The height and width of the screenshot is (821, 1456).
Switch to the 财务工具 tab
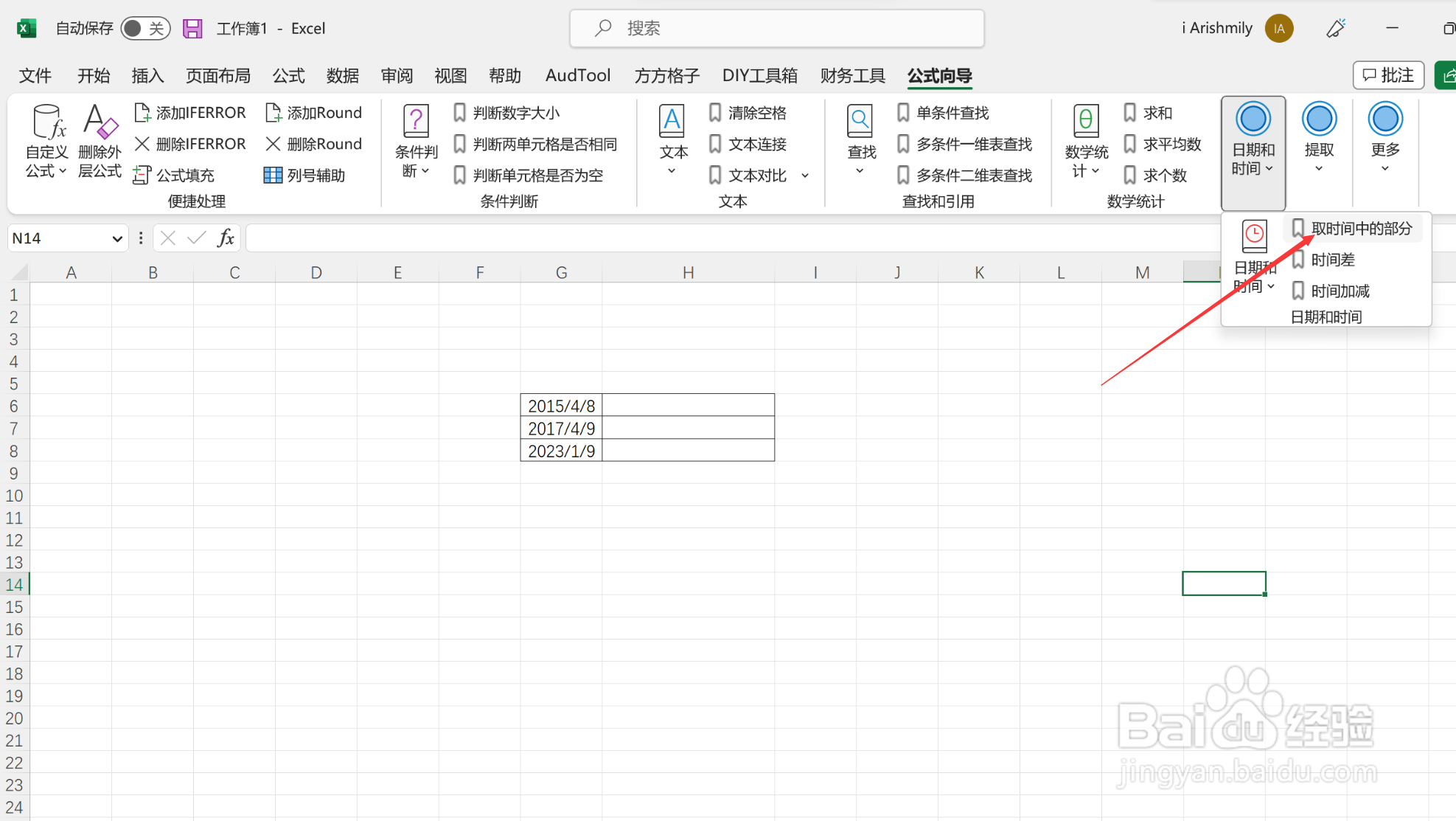pyautogui.click(x=853, y=75)
